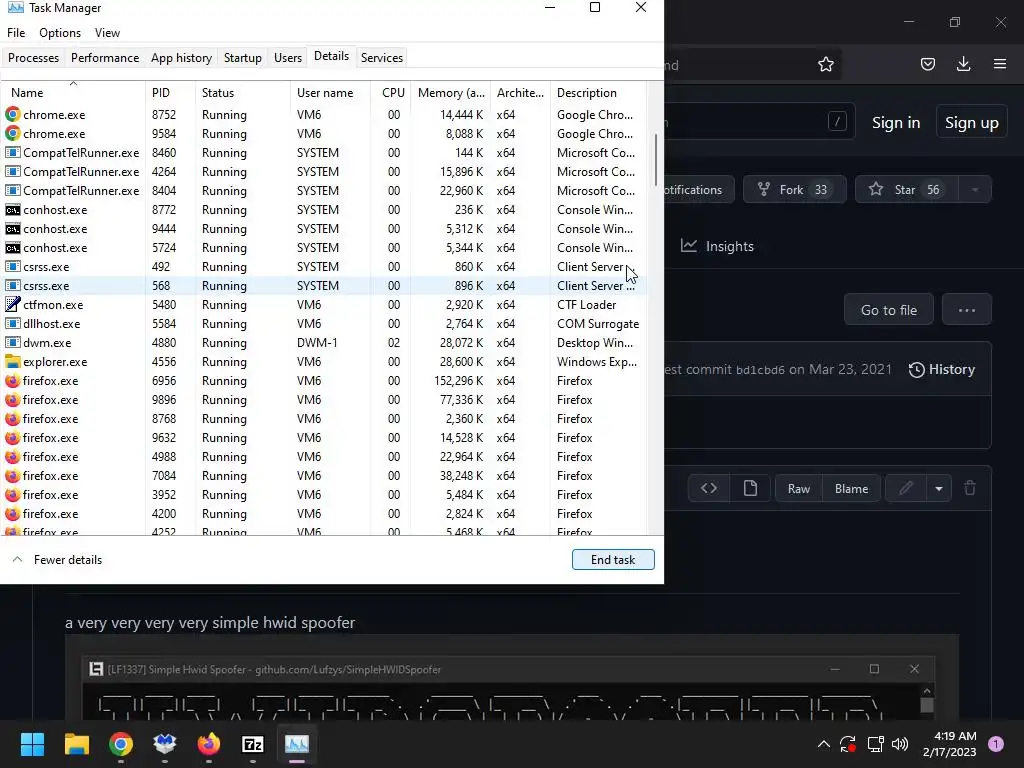Select chrome.exe with PID 8752
This screenshot has width=1024, height=768.
click(x=324, y=114)
